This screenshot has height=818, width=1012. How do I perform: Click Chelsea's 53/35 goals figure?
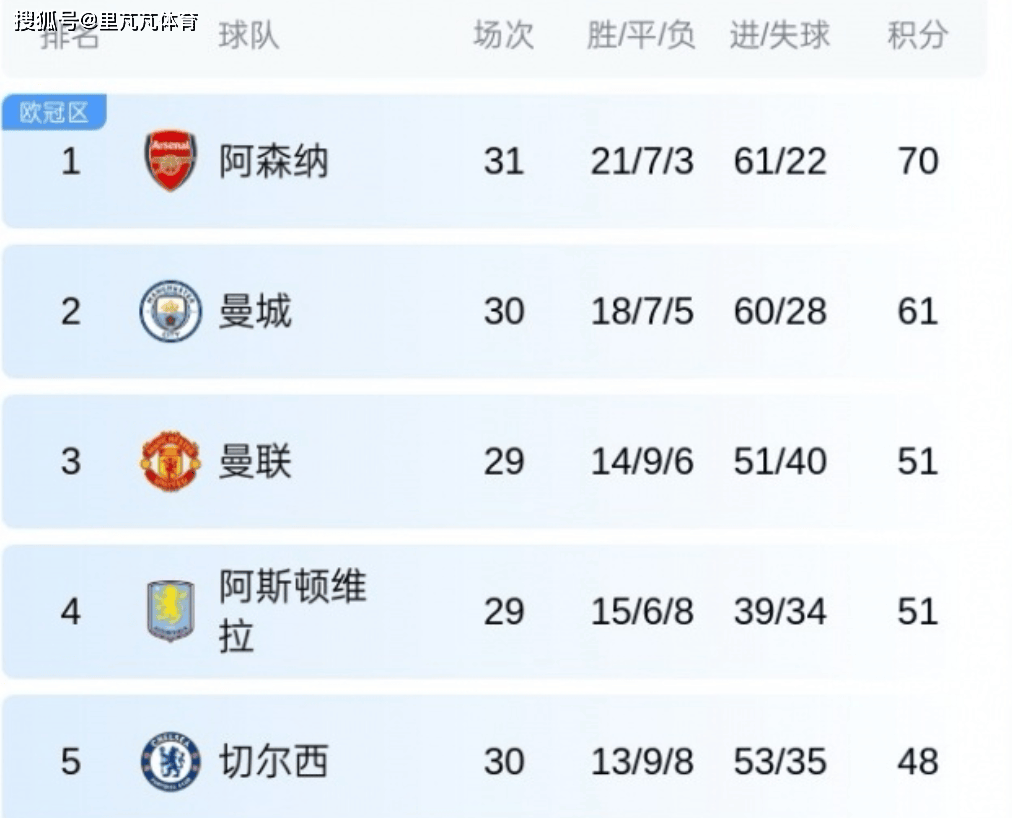(x=779, y=762)
